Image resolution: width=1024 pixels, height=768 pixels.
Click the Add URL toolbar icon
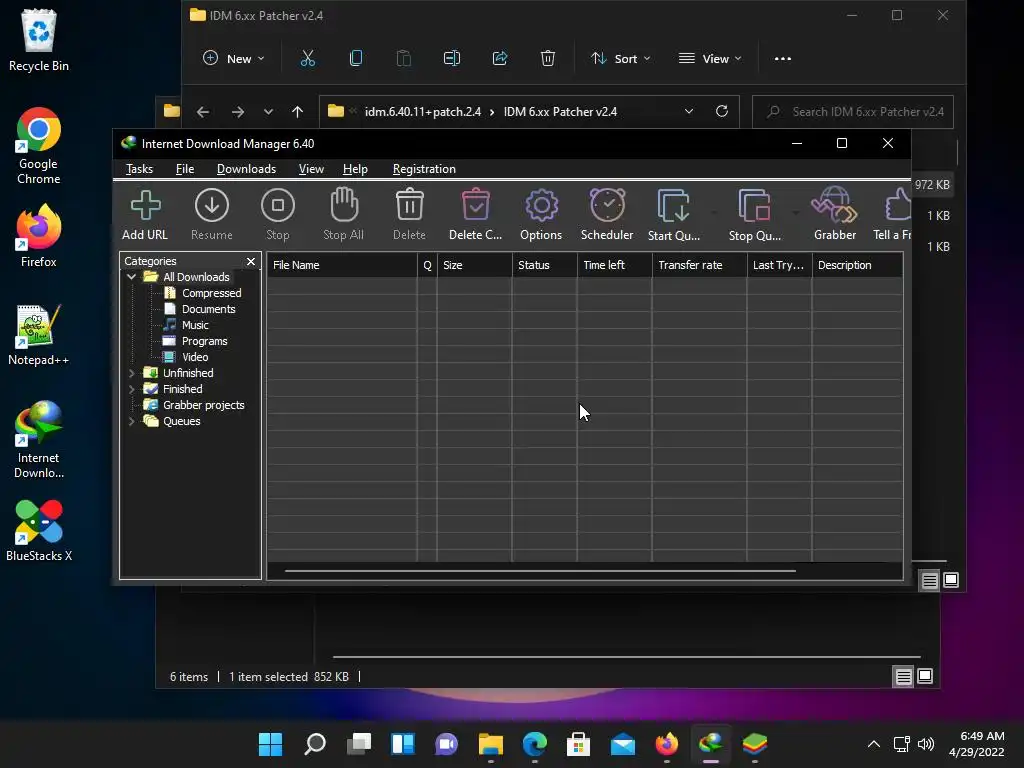(x=145, y=206)
